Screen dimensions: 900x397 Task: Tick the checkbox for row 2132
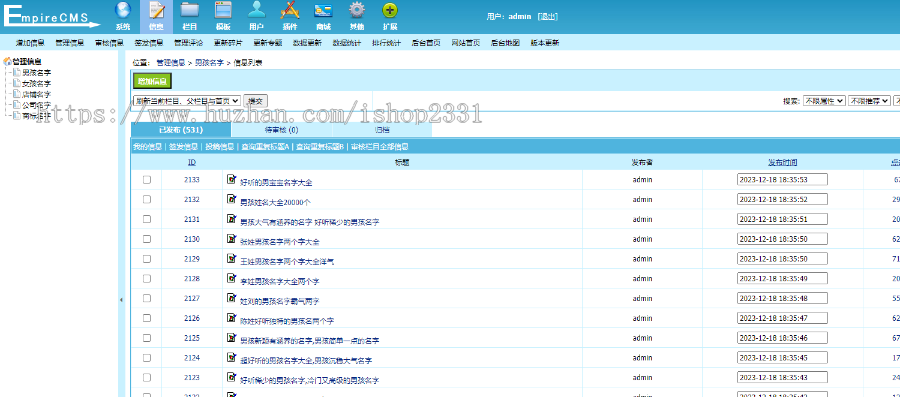click(147, 199)
